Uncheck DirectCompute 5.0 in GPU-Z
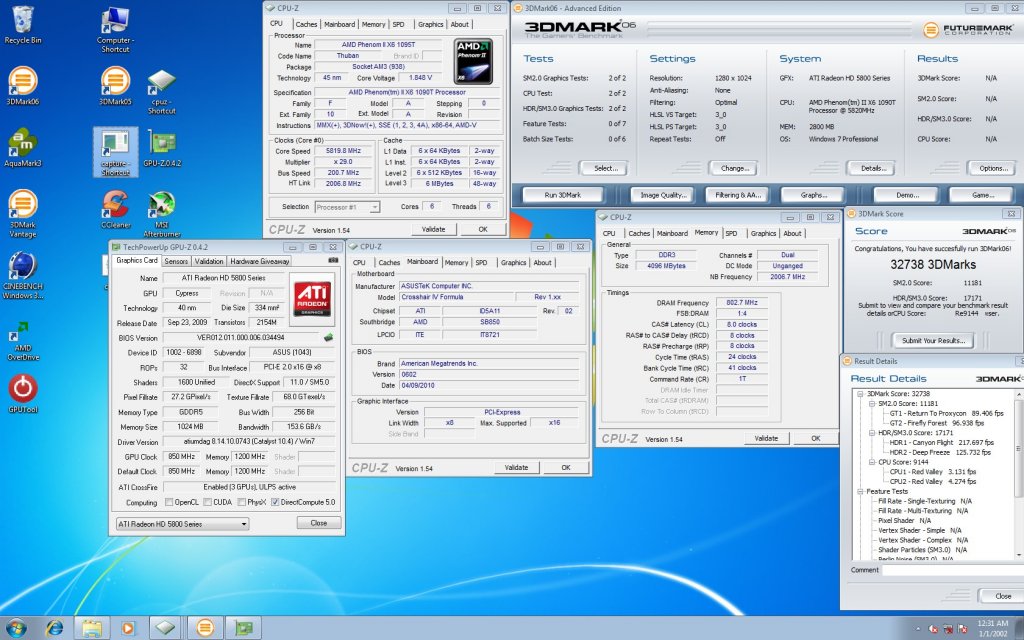1024x640 pixels. click(275, 502)
